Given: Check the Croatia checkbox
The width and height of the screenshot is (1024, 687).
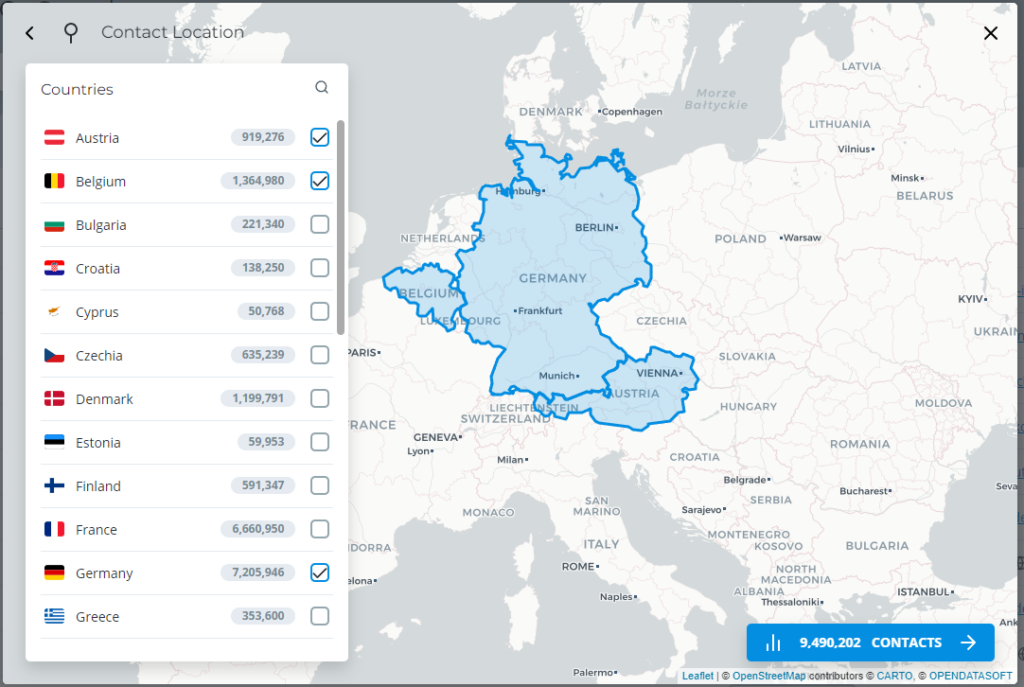Looking at the screenshot, I should tap(319, 268).
